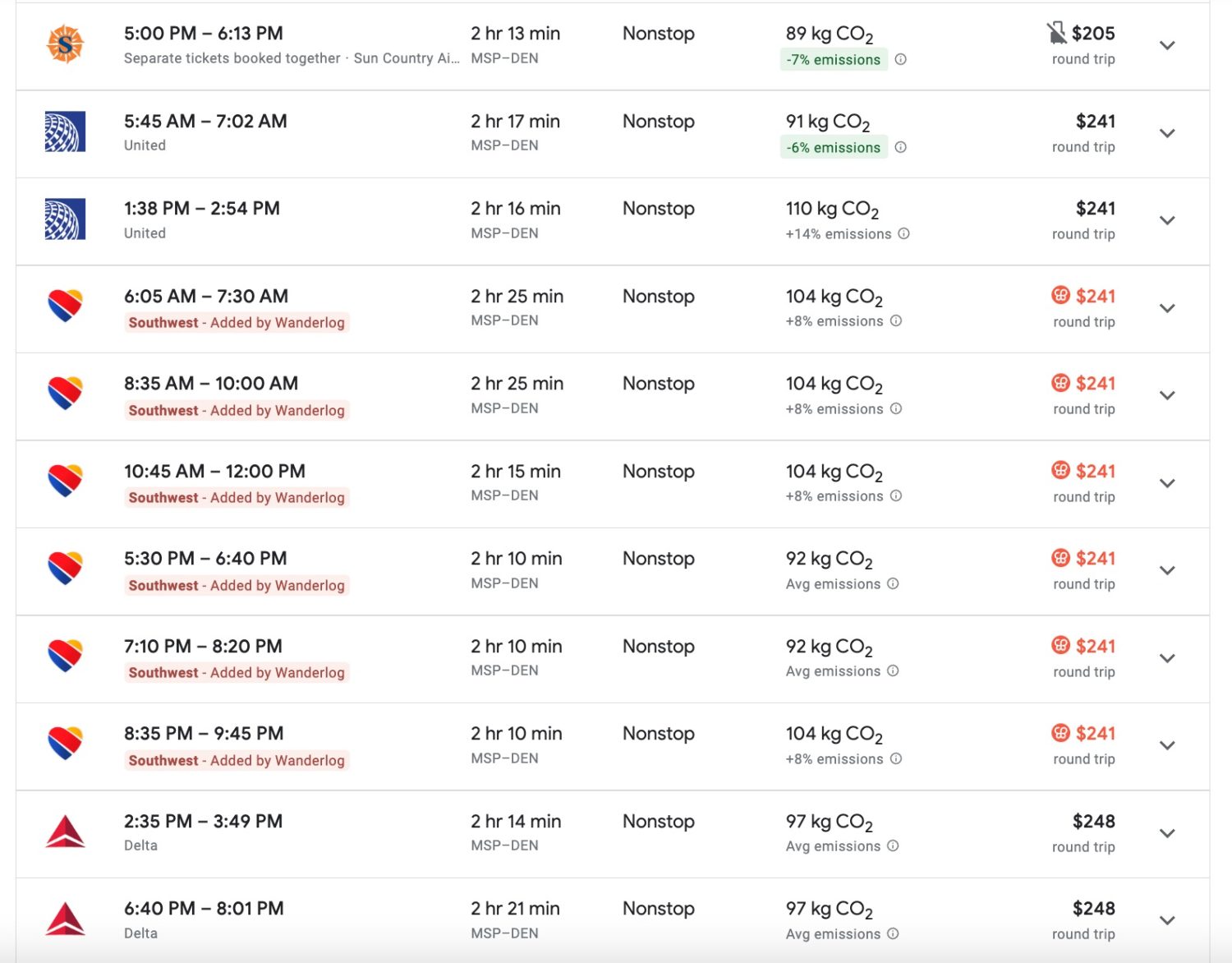Expand the 1:38 PM United flight details
The image size is (1232, 963).
pos(1167,220)
